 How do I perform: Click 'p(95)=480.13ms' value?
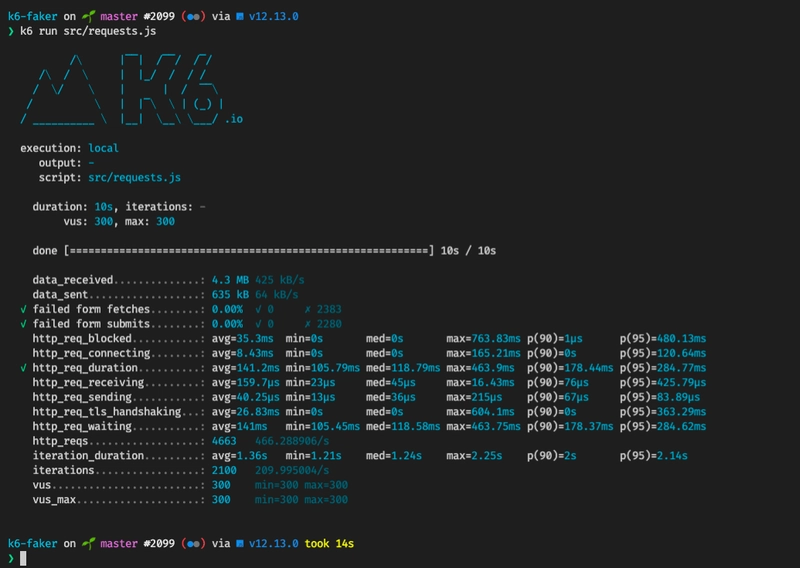pos(663,338)
